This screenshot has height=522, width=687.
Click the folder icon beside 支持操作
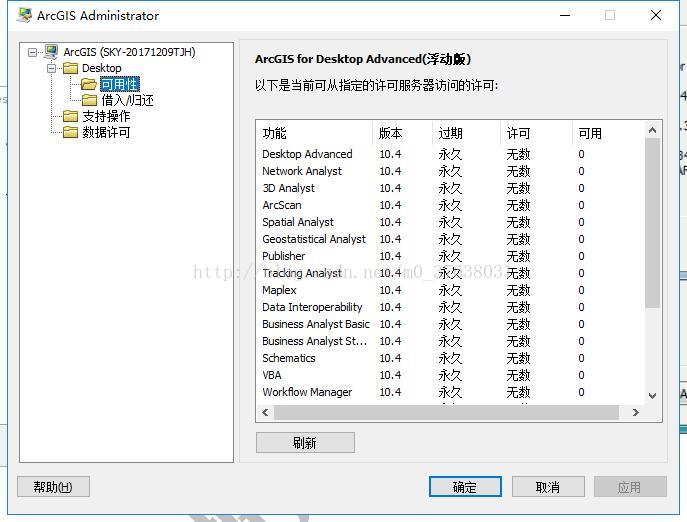pyautogui.click(x=71, y=116)
